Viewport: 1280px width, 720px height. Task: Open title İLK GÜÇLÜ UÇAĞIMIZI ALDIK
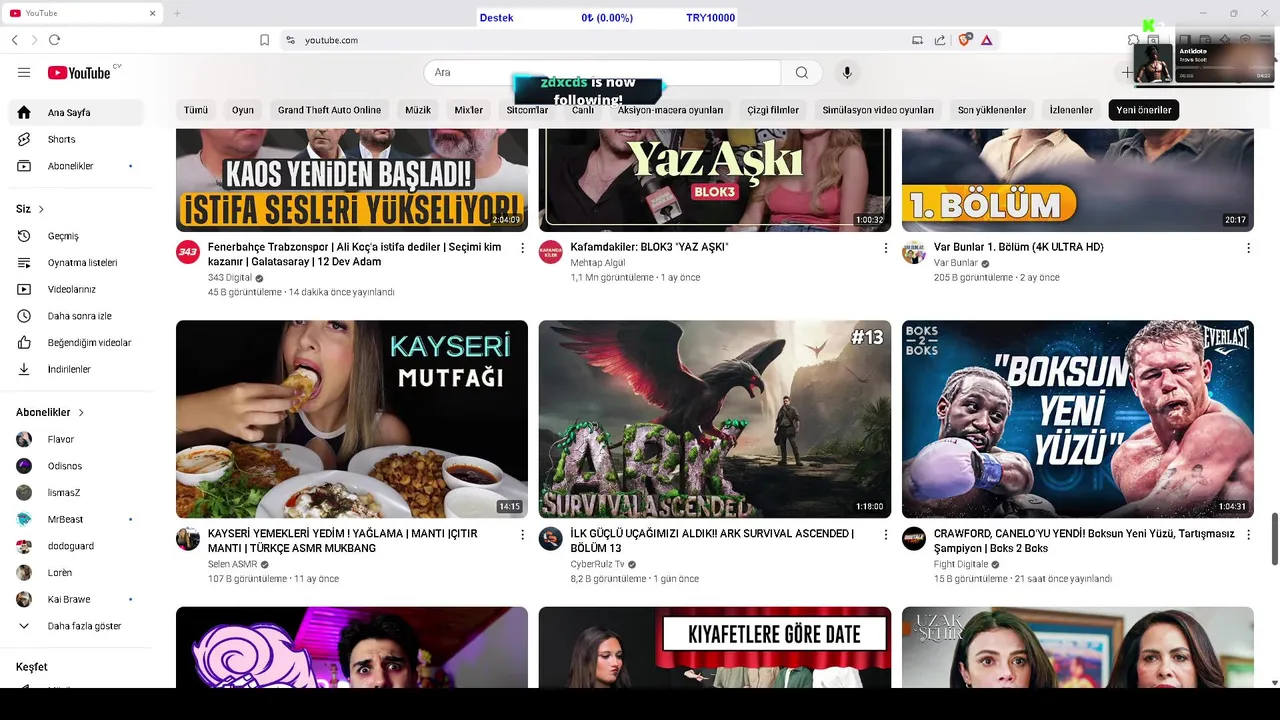point(712,541)
